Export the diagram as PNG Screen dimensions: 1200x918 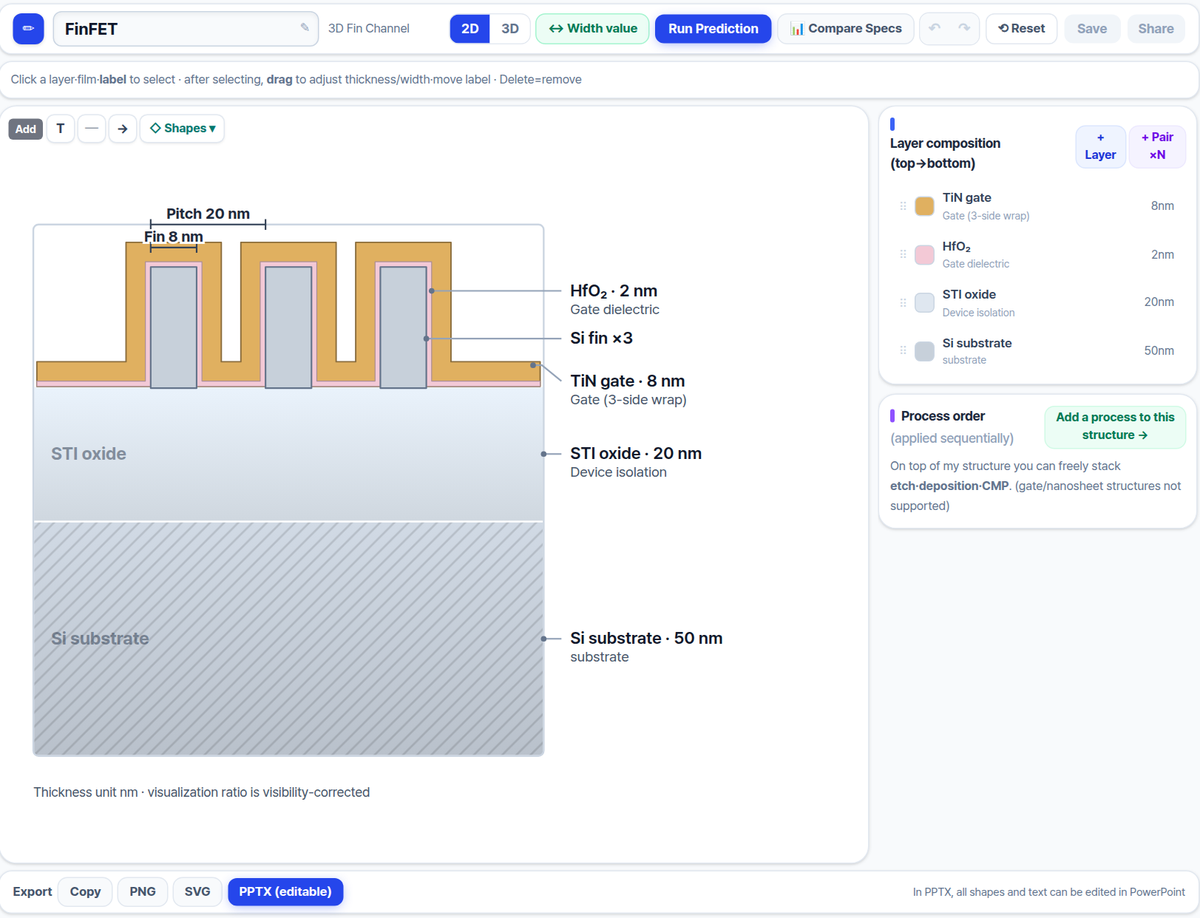143,892
